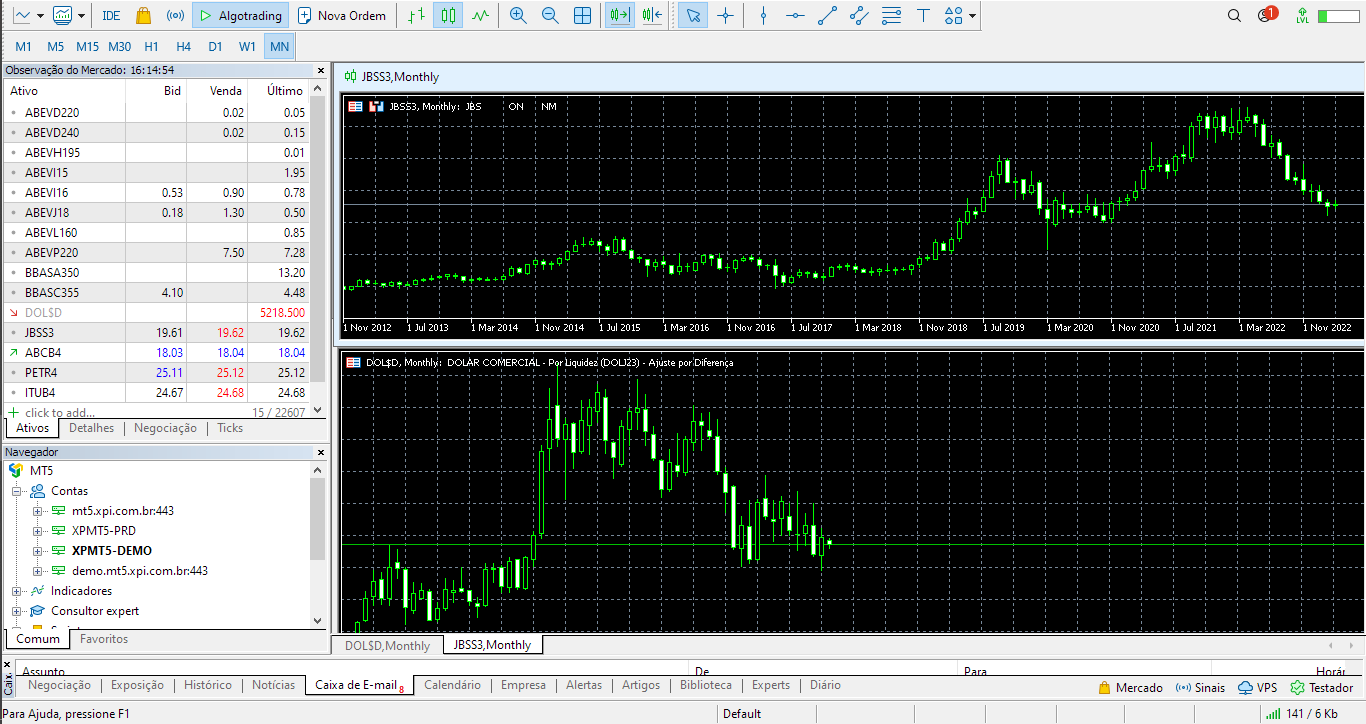This screenshot has width=1366, height=724.
Task: Select the Text annotation tool
Action: 923,15
